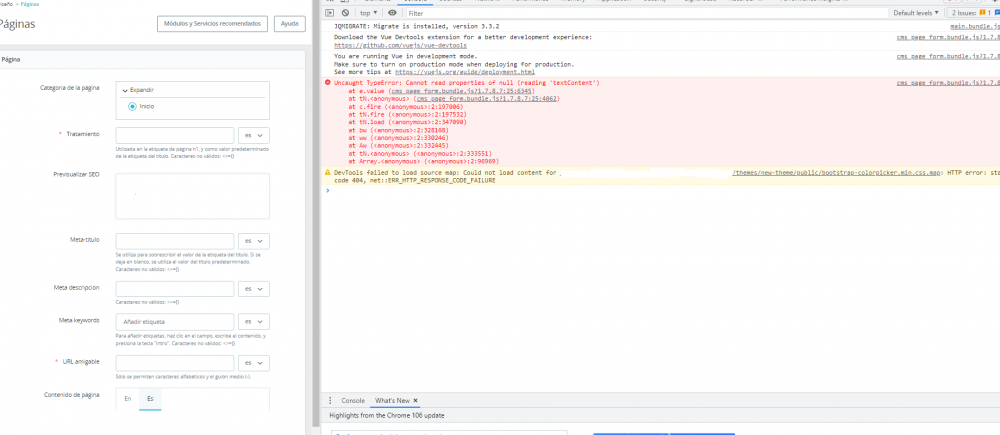
Task: Click the JQMIGRATE Migrate is installed message
Action: tap(416, 27)
